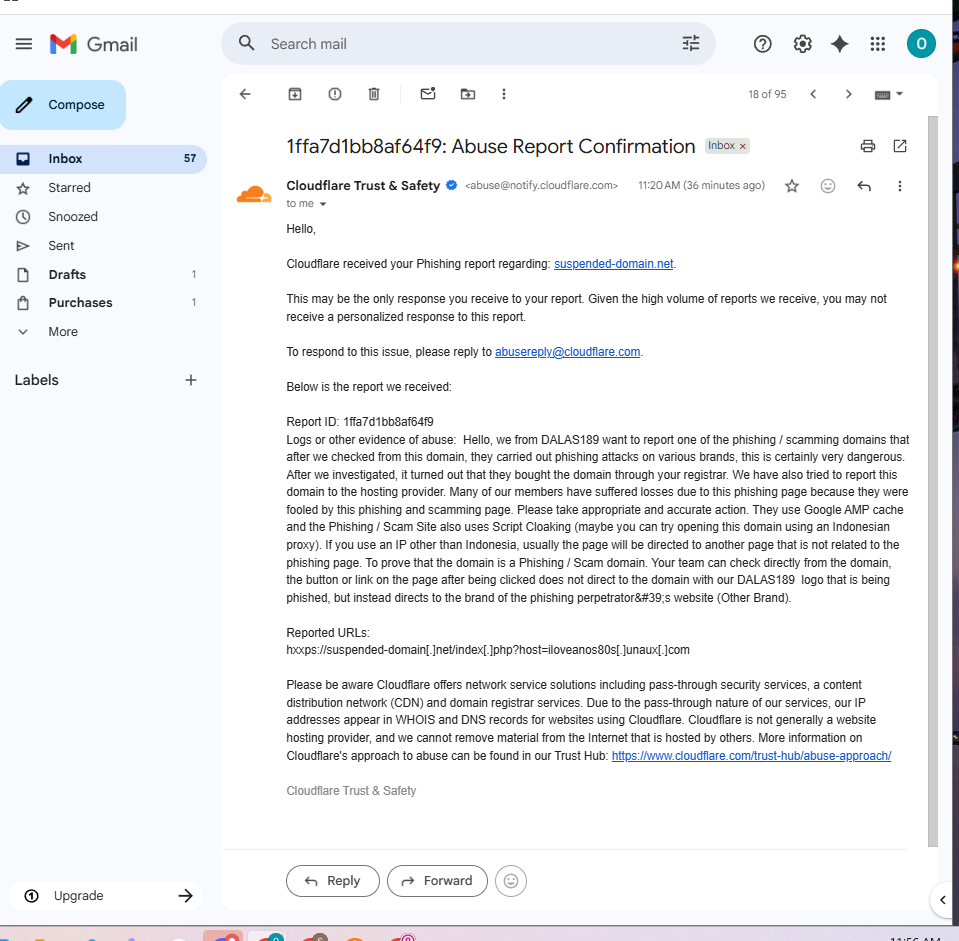Viewport: 959px width, 941px height.
Task: Click the Forward button
Action: [437, 881]
